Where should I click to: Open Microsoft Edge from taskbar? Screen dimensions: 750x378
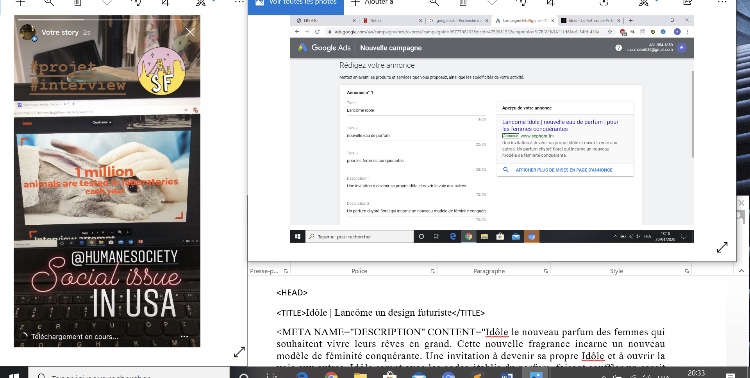tap(301, 376)
